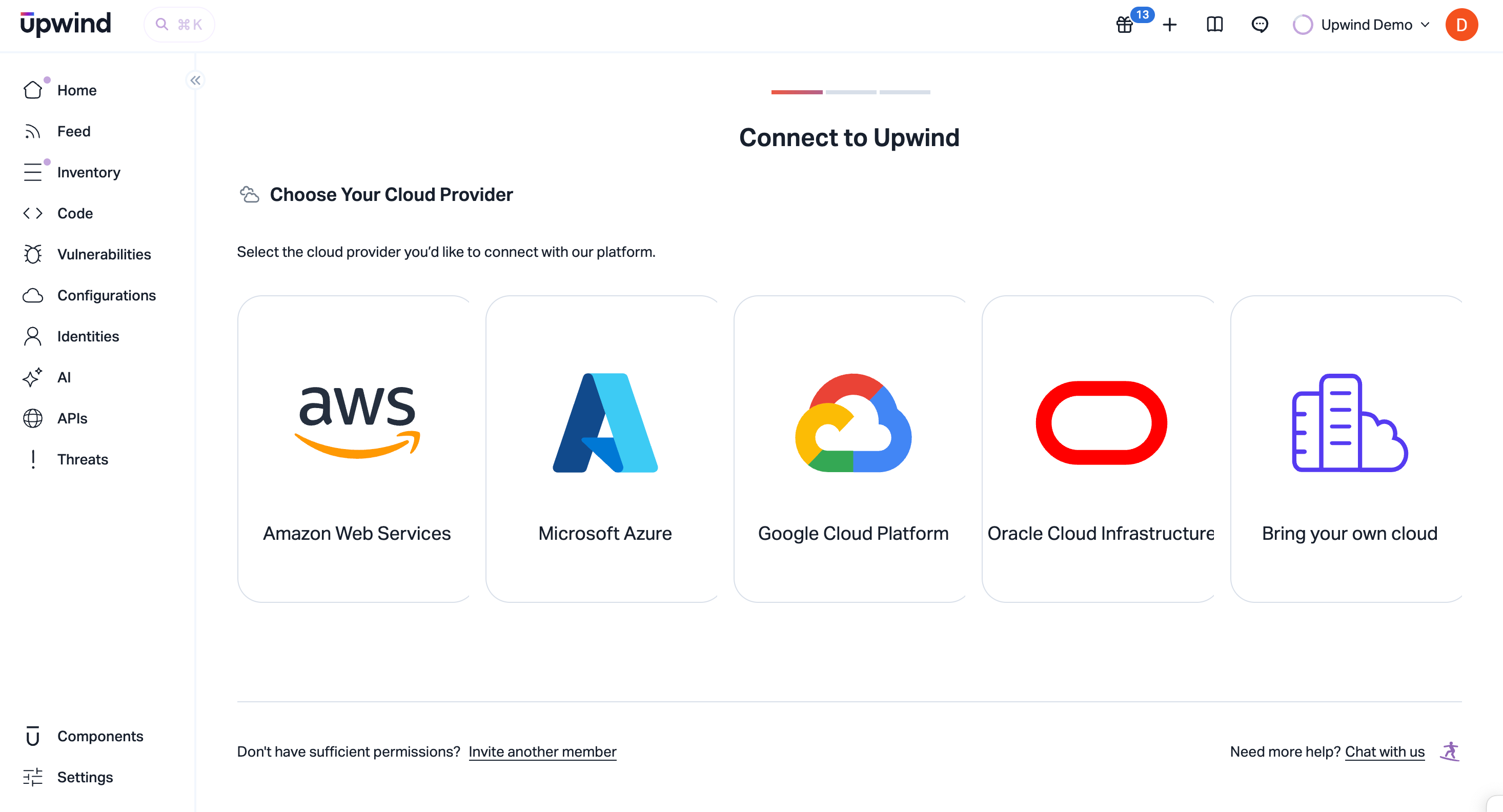
Task: Click the Choose Your Cloud Provider heading
Action: pos(392,194)
